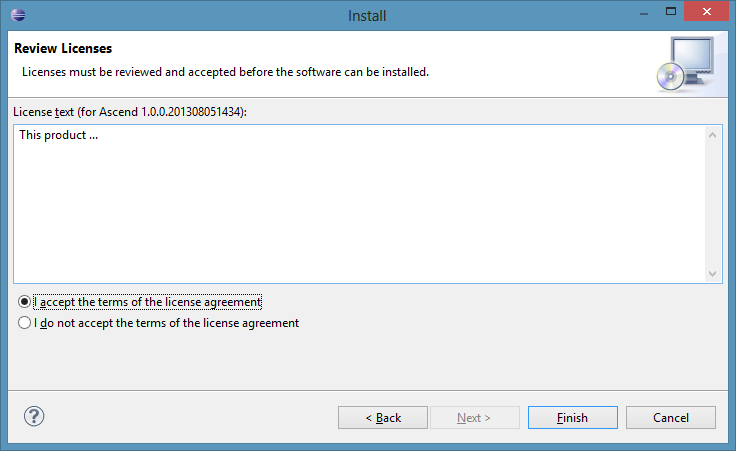Click the disabled 'Next >' button

click(473, 417)
